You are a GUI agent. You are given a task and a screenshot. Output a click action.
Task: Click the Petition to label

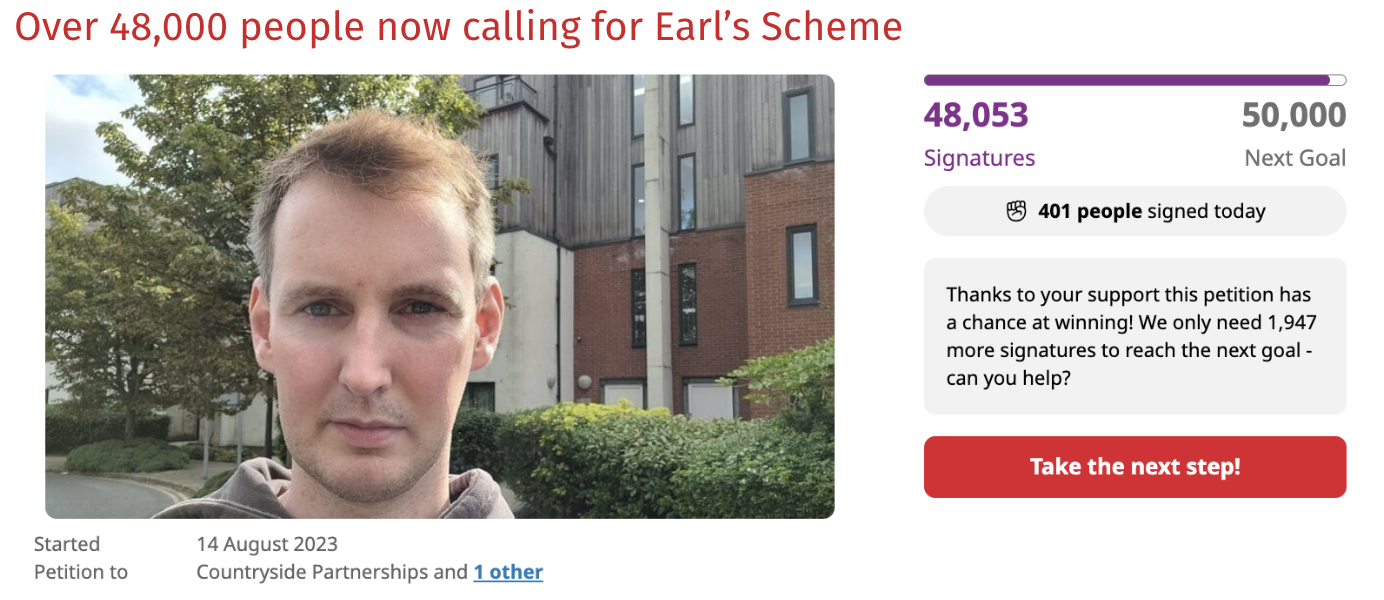[x=81, y=572]
